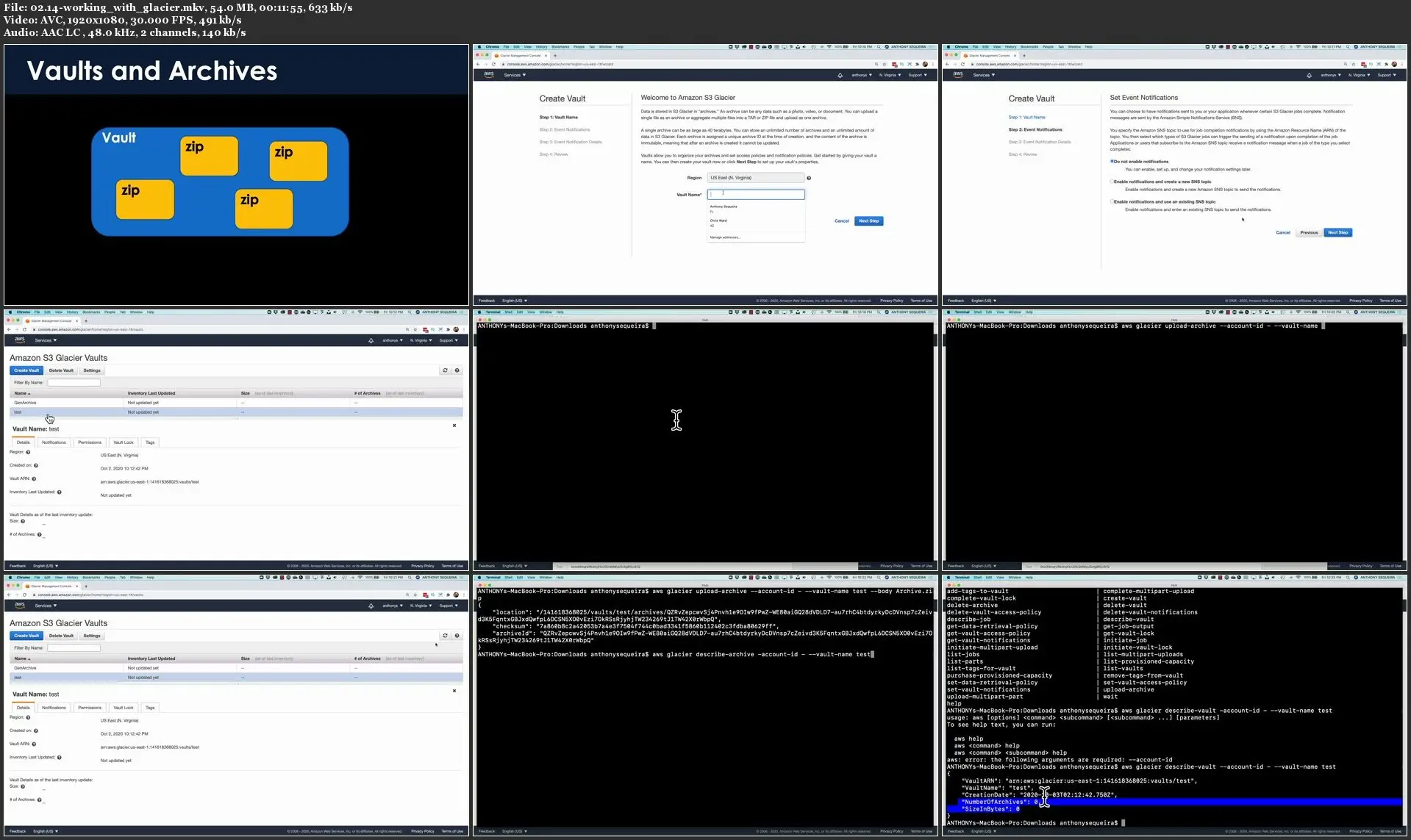Click the Region help icon in Vault Name step frame
1411x840 pixels.
[809, 178]
